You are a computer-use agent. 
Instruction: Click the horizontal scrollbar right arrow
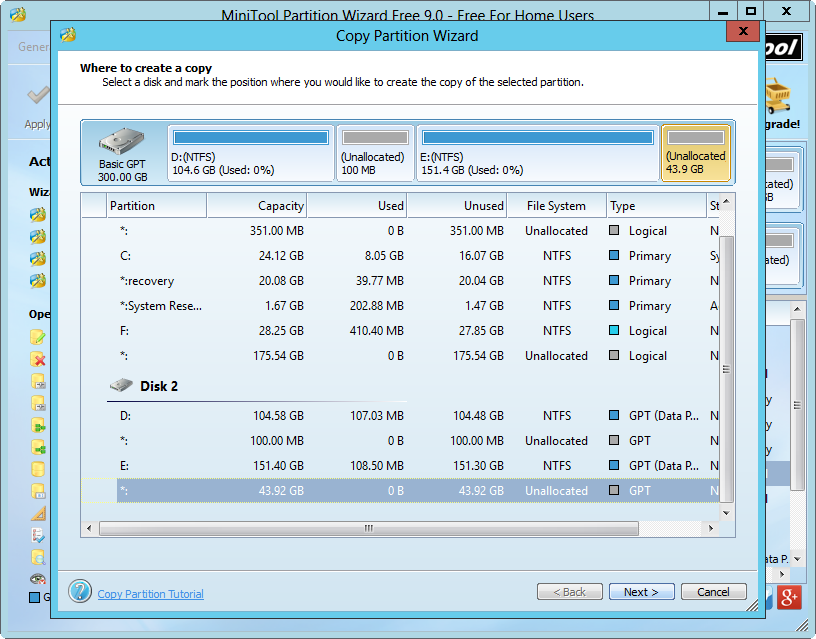click(711, 529)
